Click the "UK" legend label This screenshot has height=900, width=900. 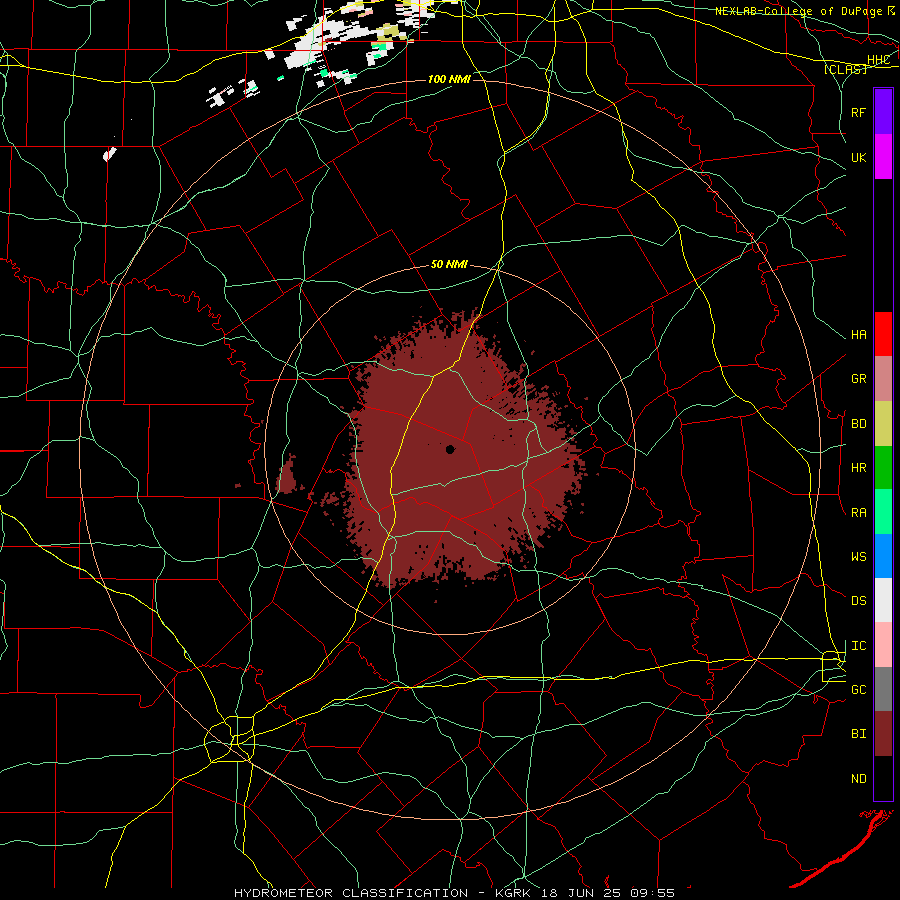click(x=858, y=158)
